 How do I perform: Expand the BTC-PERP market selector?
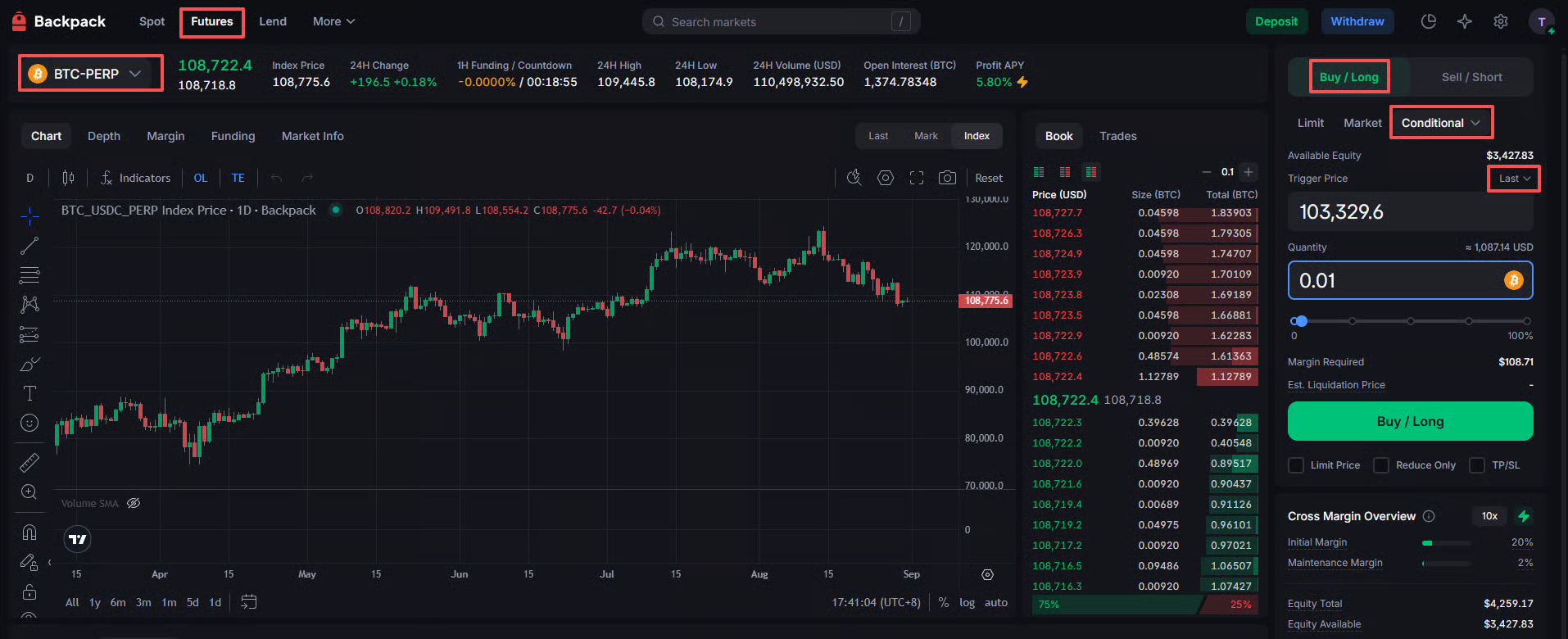90,74
